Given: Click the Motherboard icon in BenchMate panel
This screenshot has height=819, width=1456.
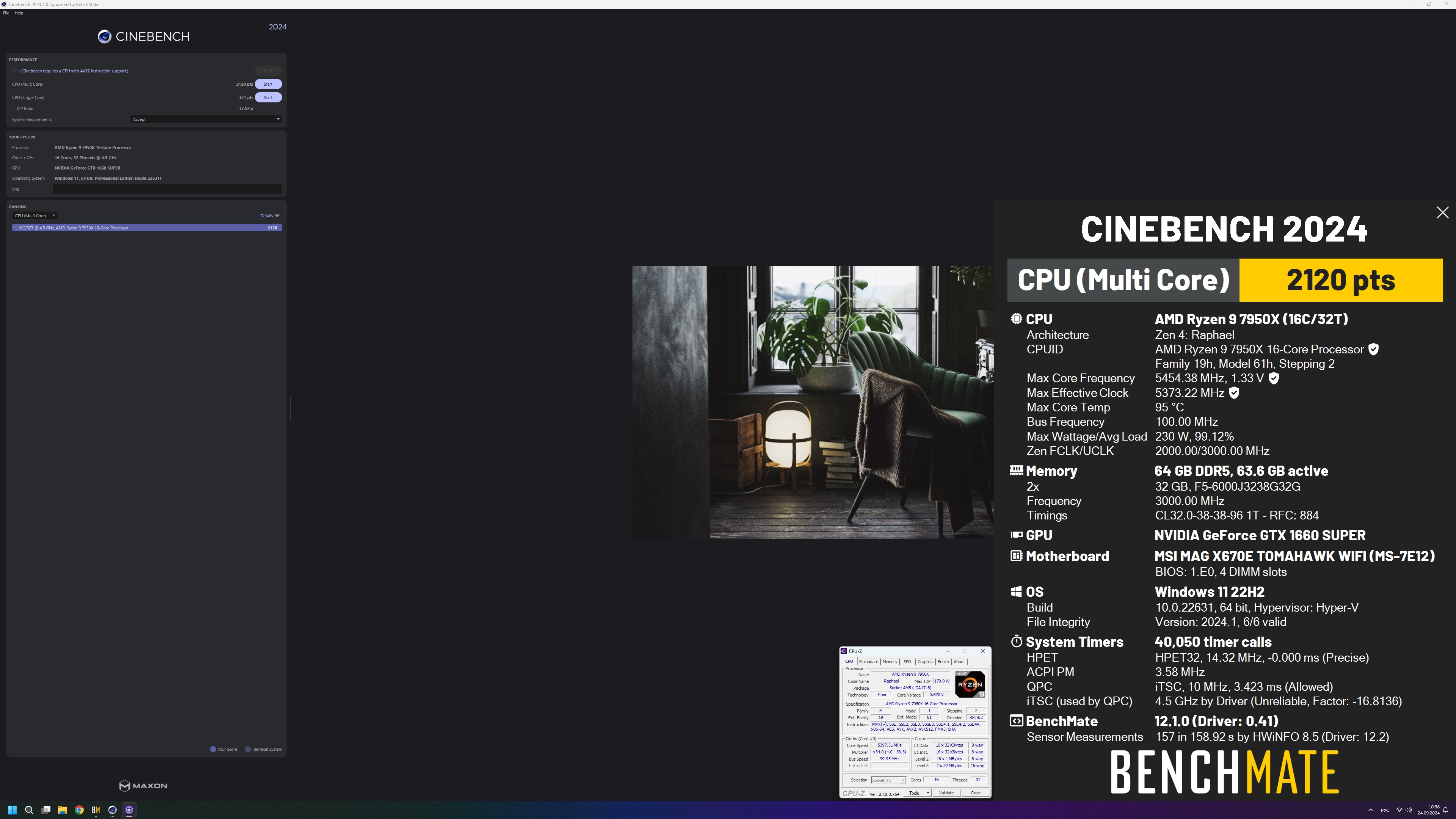Looking at the screenshot, I should click(1016, 556).
